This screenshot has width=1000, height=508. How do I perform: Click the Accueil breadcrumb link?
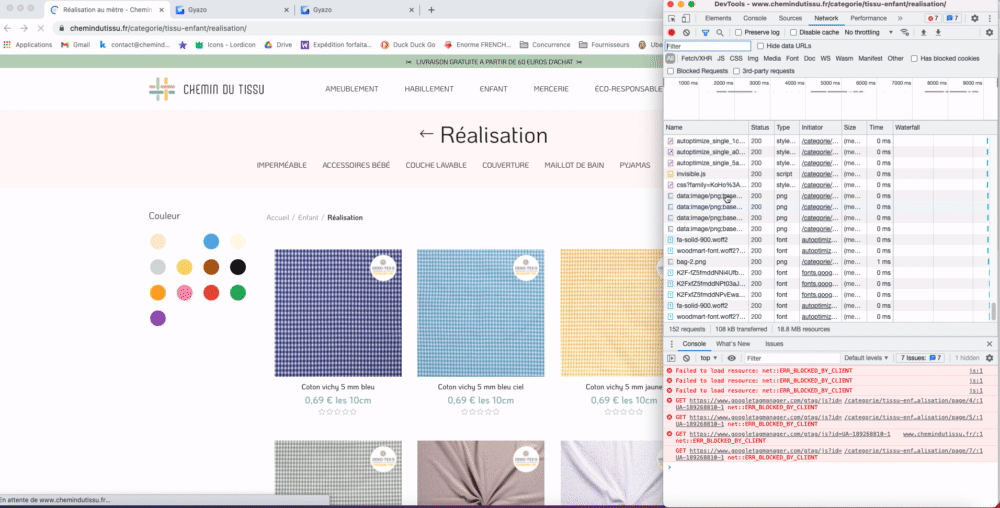(x=277, y=217)
